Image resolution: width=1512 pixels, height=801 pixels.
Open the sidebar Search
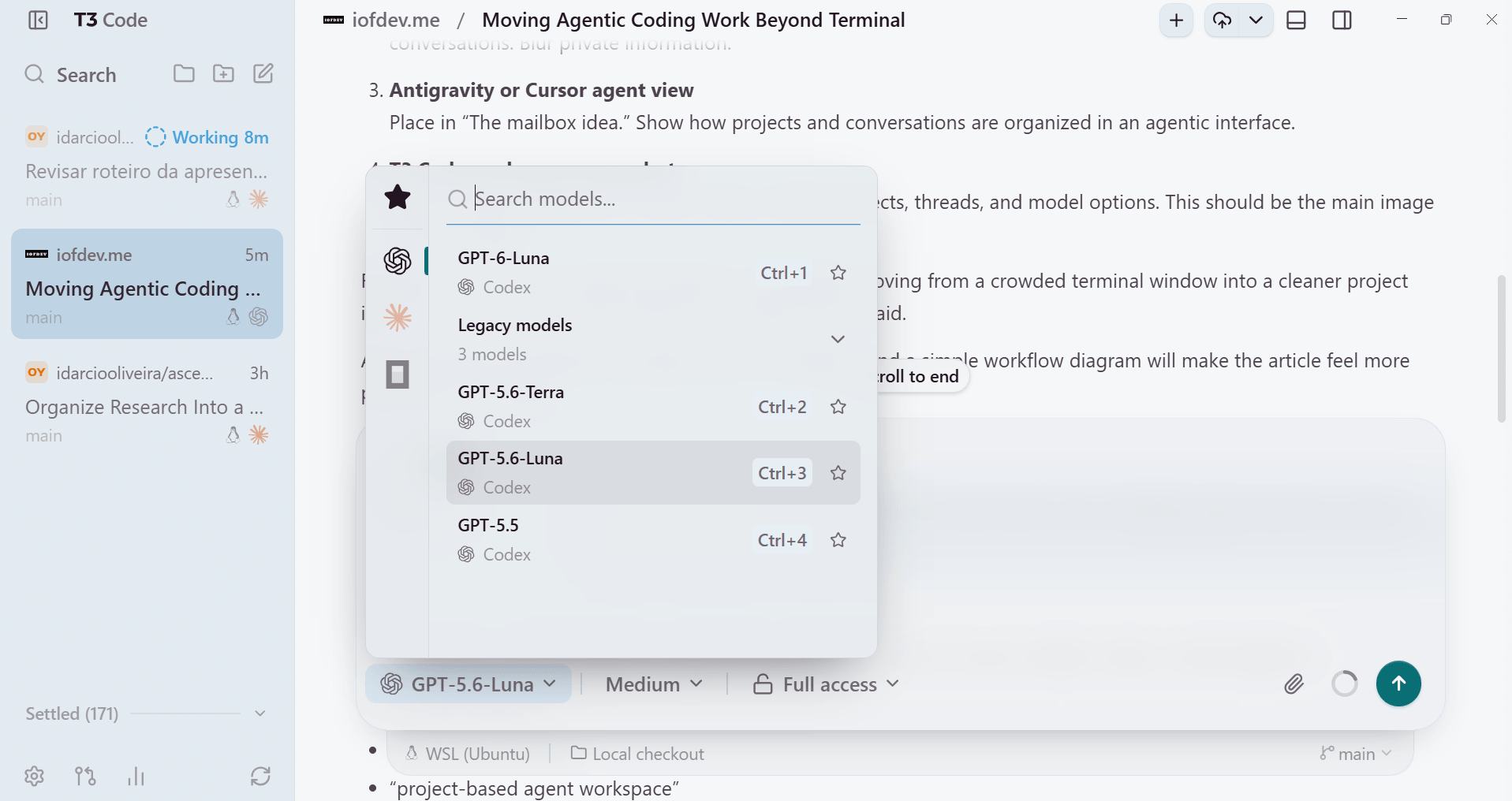pos(71,75)
